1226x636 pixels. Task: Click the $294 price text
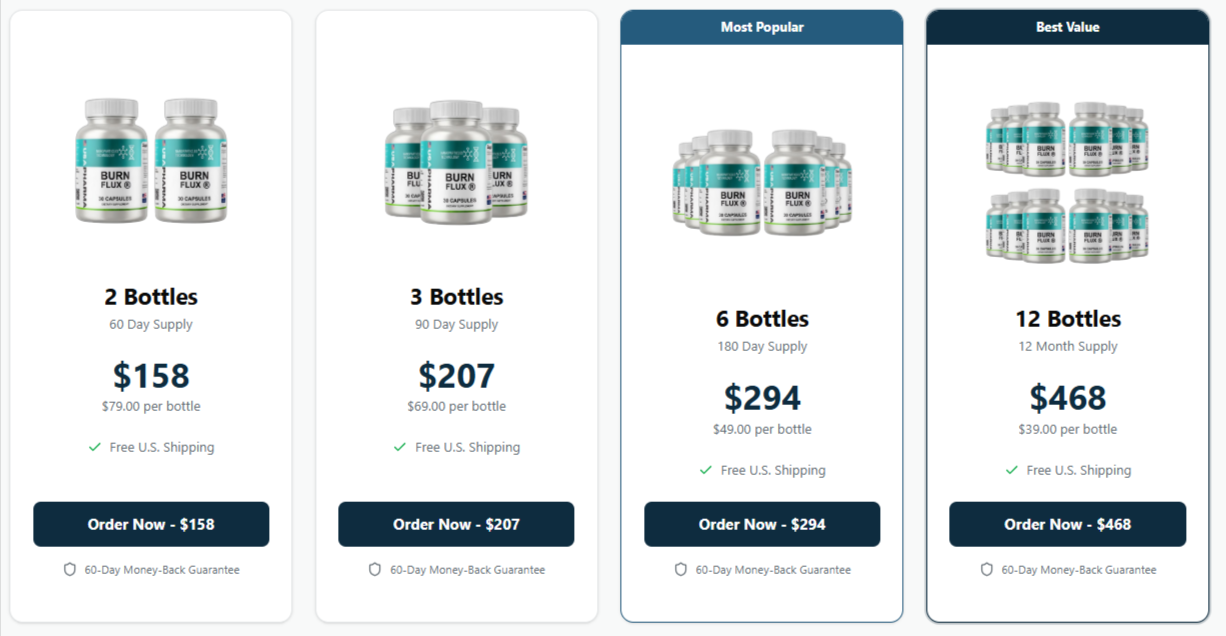click(x=762, y=398)
